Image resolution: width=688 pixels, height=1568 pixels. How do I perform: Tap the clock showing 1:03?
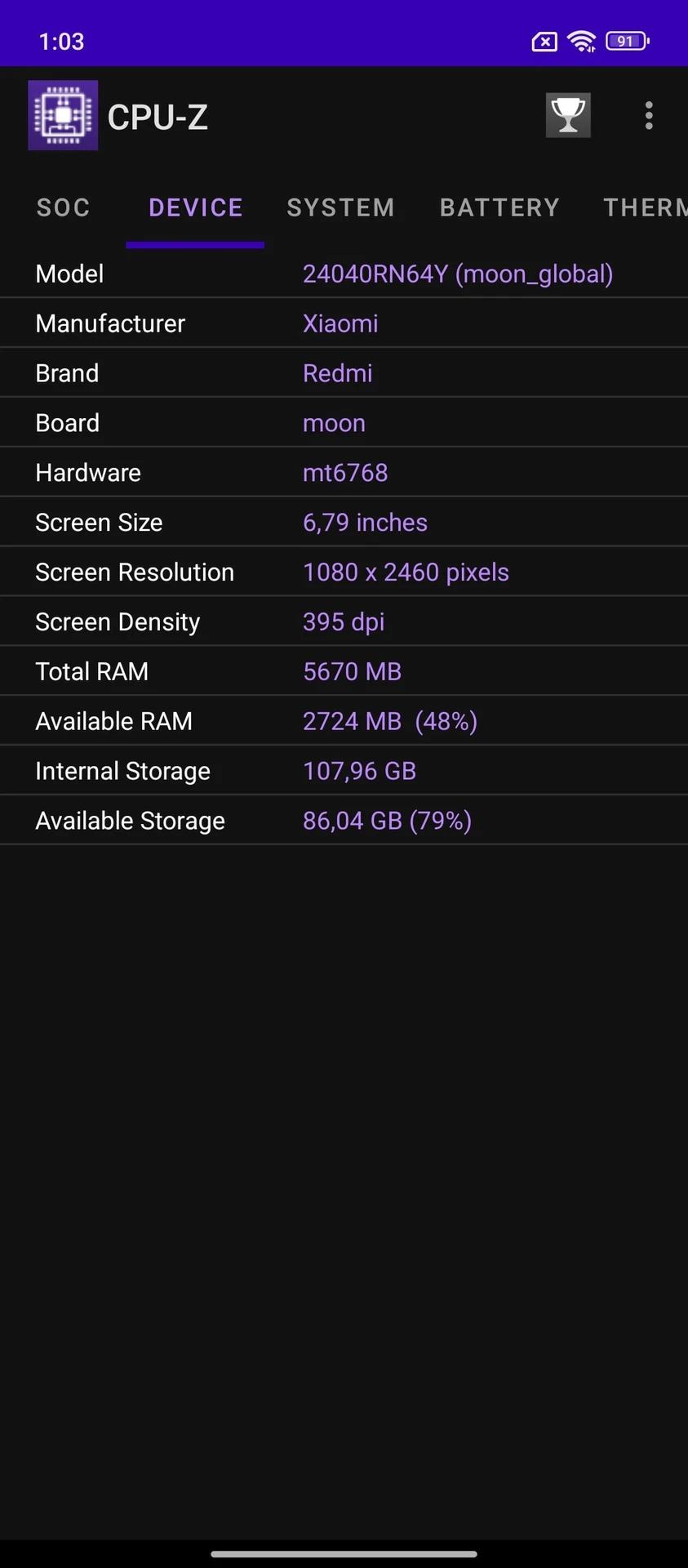click(x=60, y=41)
